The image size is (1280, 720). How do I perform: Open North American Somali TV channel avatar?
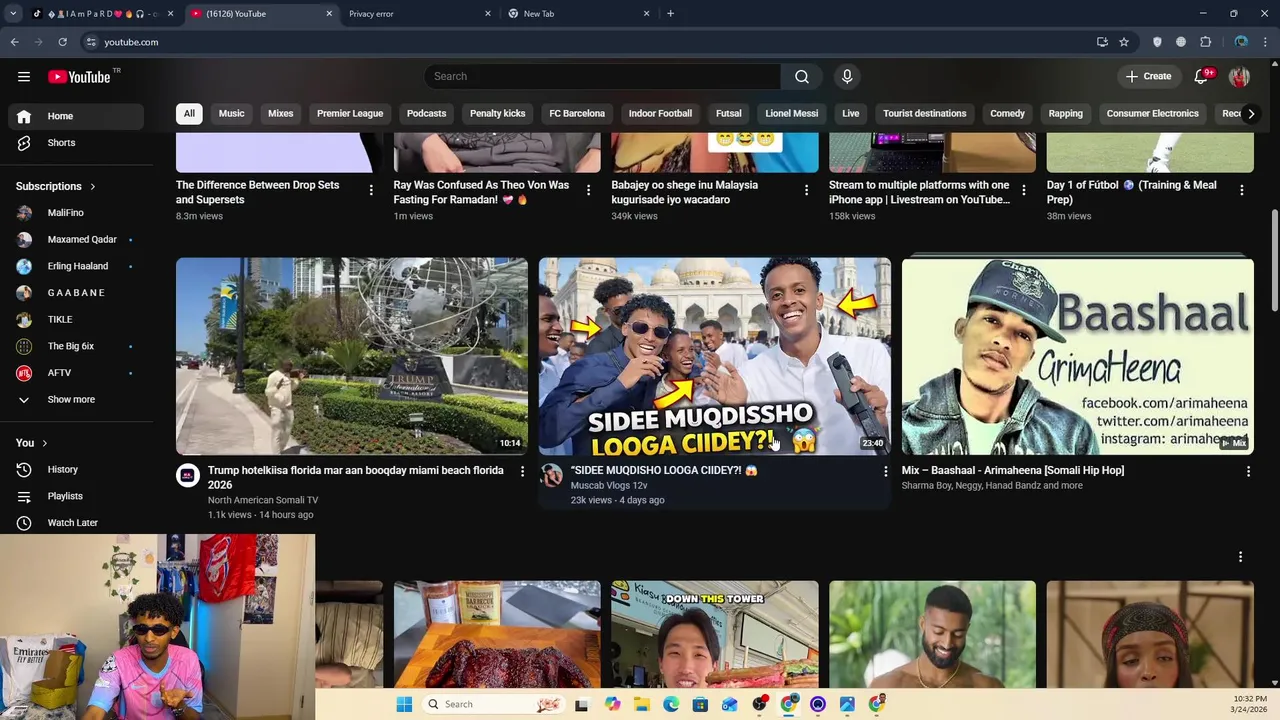pyautogui.click(x=188, y=476)
